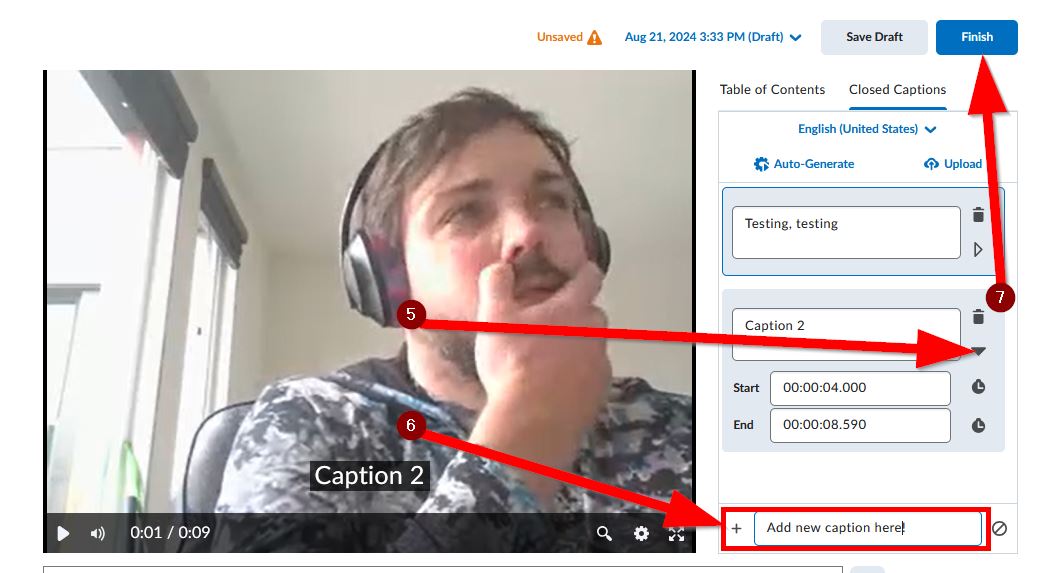
Task: Click the 0:01 / 0:09 time display
Action: pyautogui.click(x=170, y=533)
